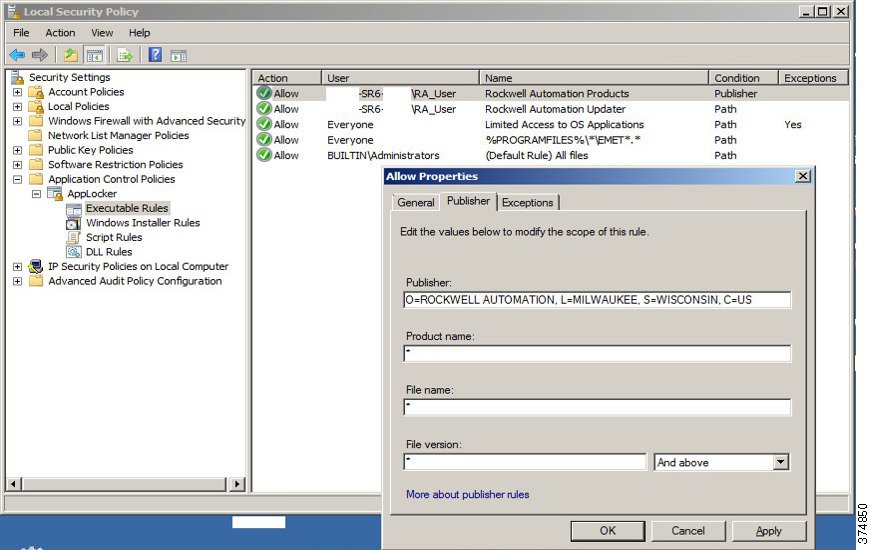
Task: Click the File version field
Action: click(525, 462)
